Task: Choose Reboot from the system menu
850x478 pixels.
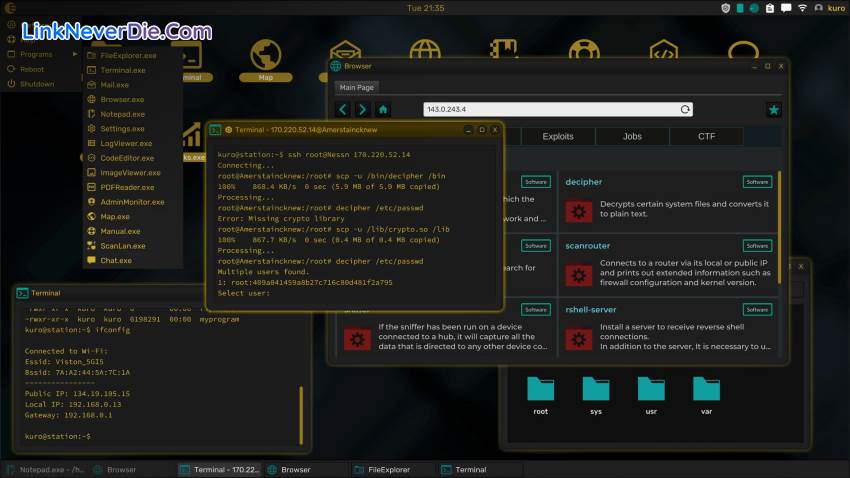Action: pyautogui.click(x=32, y=69)
